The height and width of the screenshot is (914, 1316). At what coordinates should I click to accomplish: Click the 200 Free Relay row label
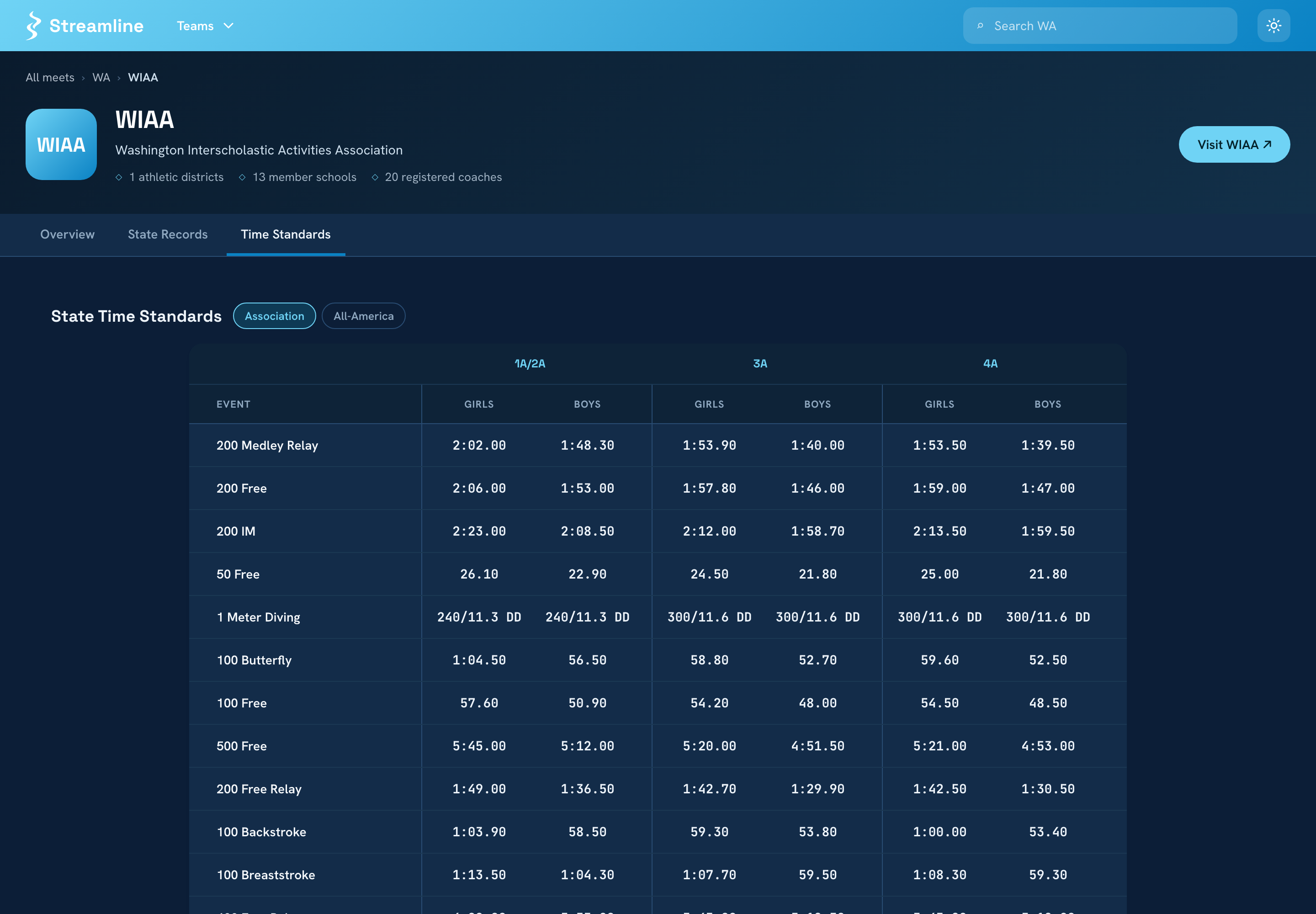(259, 789)
